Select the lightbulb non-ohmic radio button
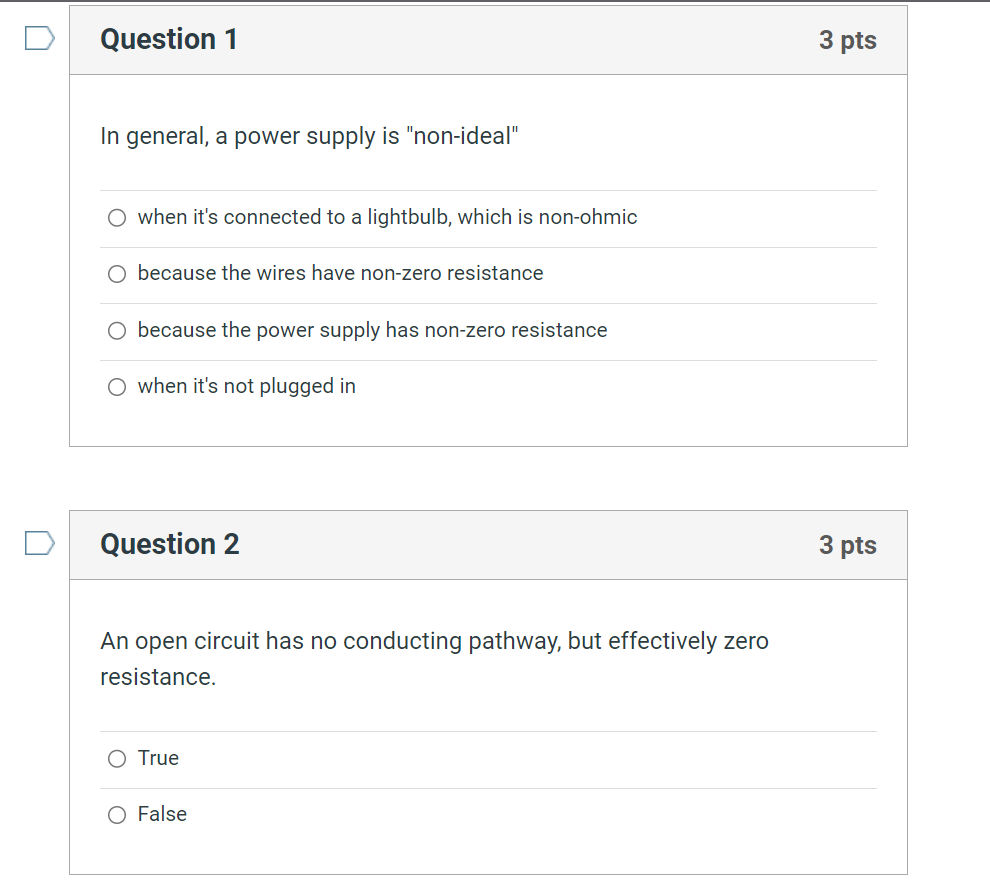The width and height of the screenshot is (990, 886). pos(117,218)
